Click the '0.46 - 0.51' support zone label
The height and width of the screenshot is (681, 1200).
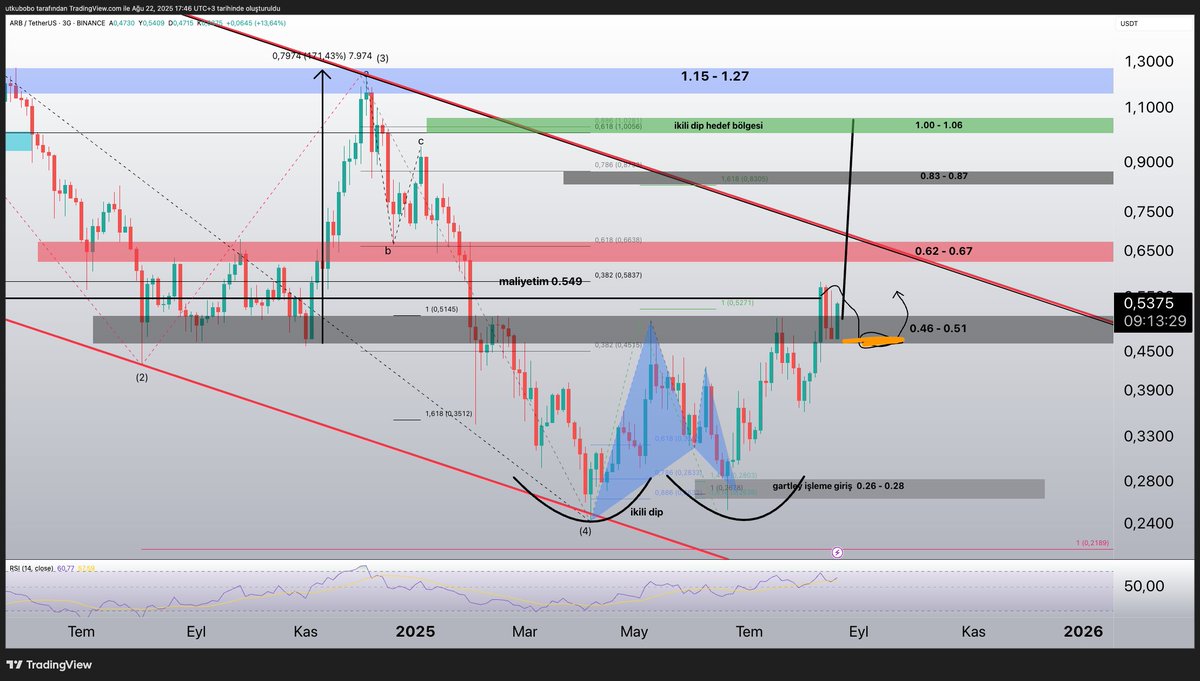pyautogui.click(x=937, y=327)
